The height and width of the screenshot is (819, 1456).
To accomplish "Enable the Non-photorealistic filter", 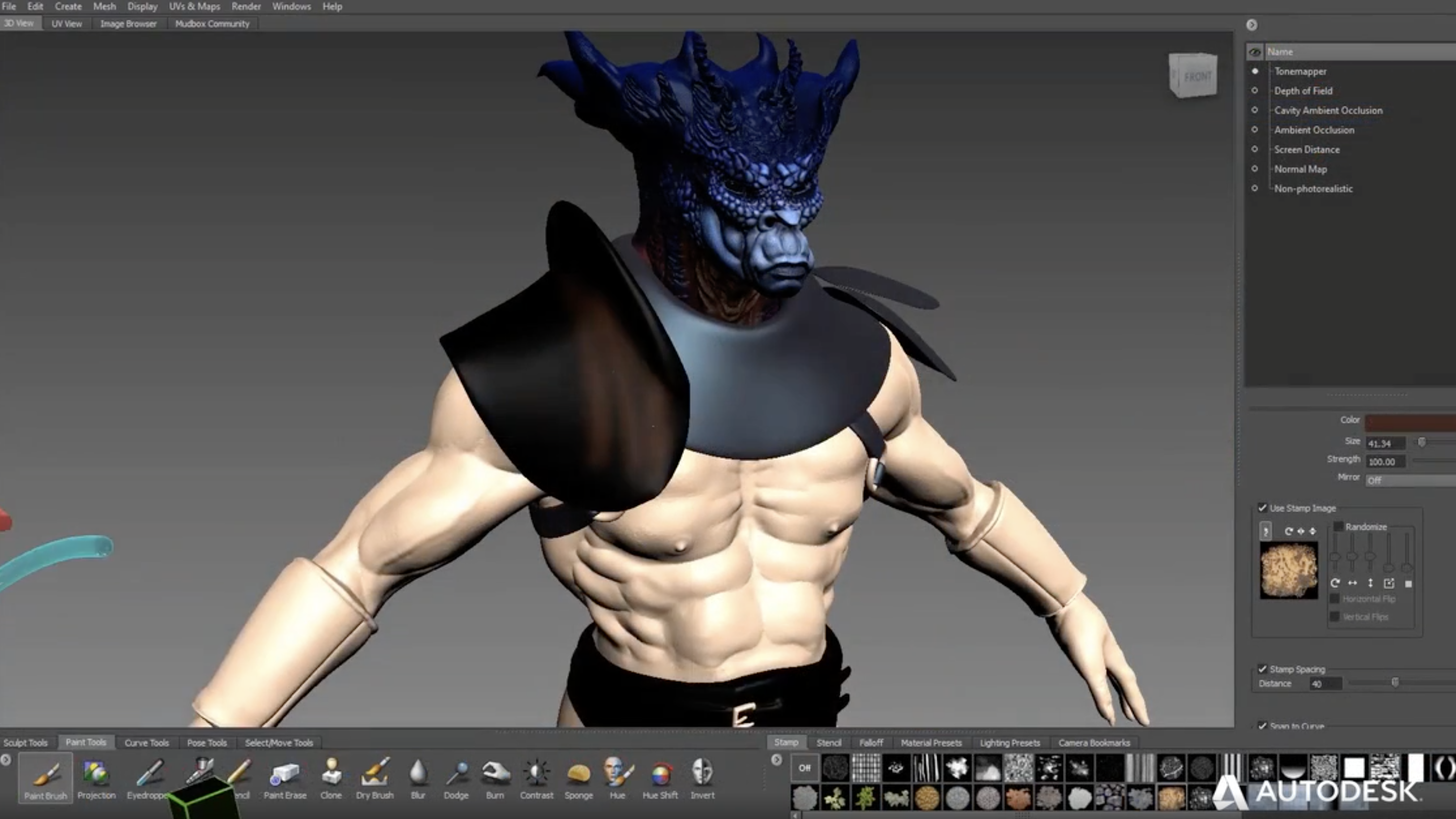I will [x=1255, y=188].
